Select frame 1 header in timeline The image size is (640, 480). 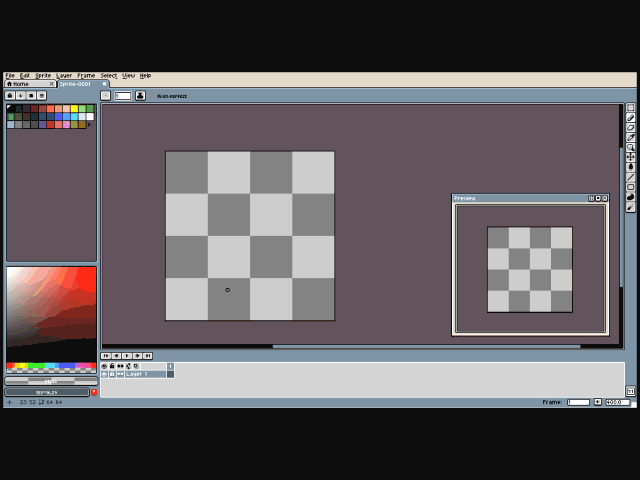pos(171,366)
